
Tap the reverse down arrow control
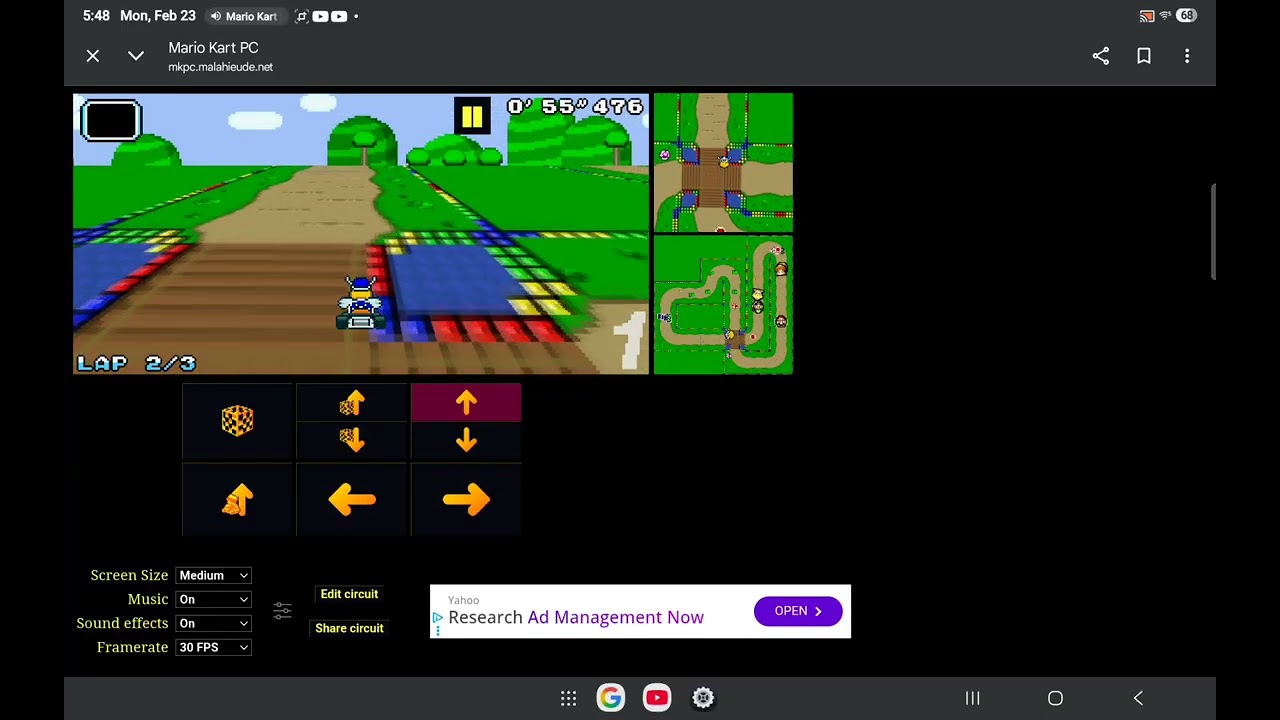pos(466,440)
